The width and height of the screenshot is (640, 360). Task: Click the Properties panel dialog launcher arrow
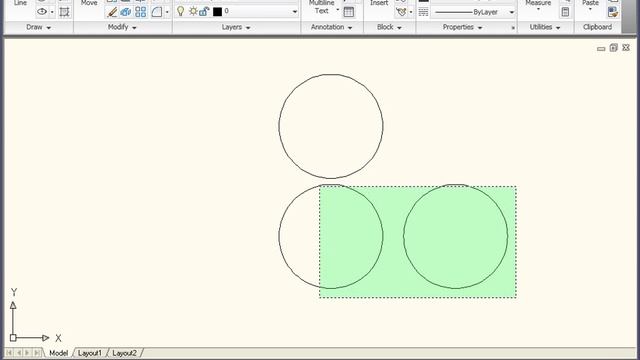point(513,28)
